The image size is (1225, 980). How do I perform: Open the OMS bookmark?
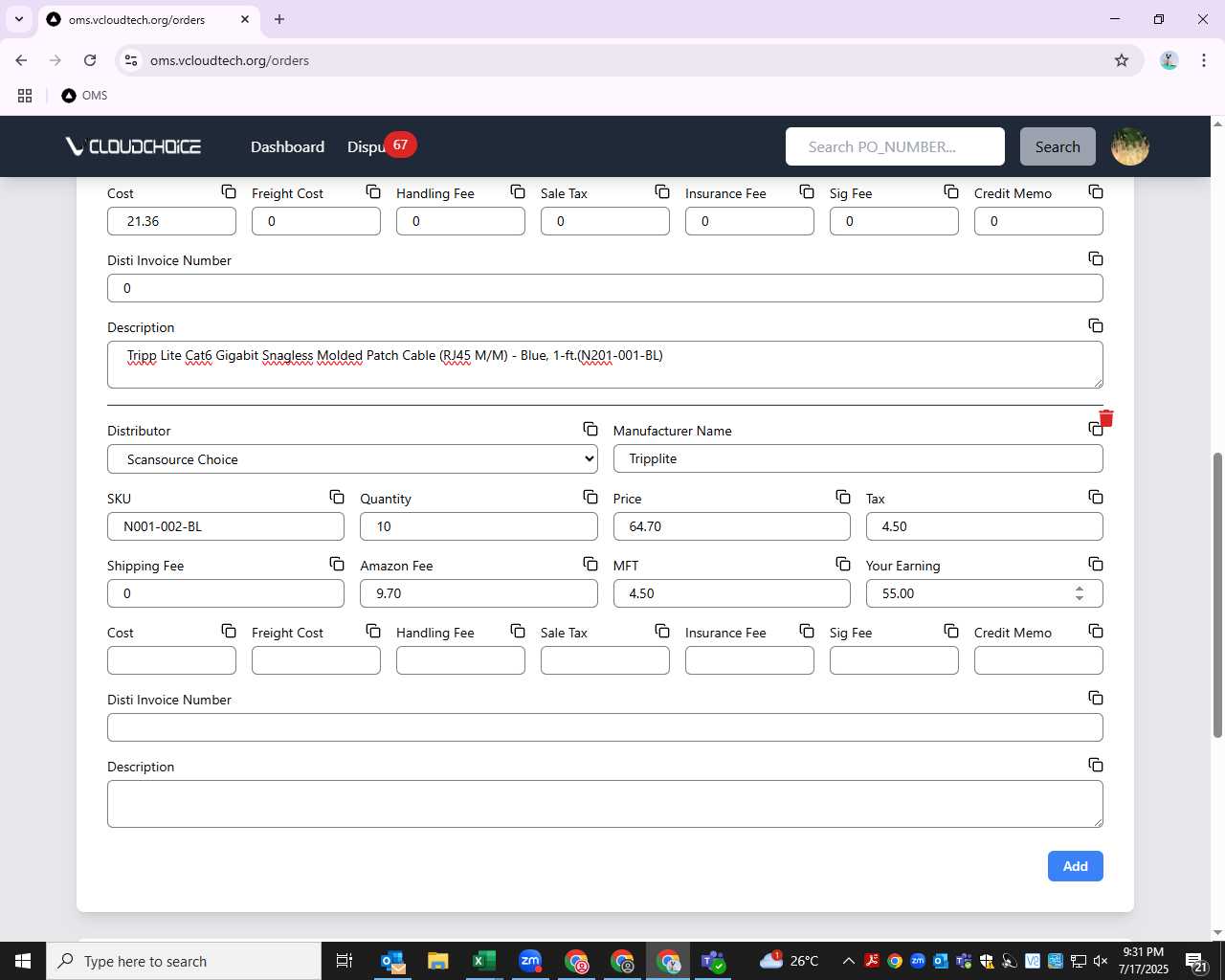[x=84, y=96]
